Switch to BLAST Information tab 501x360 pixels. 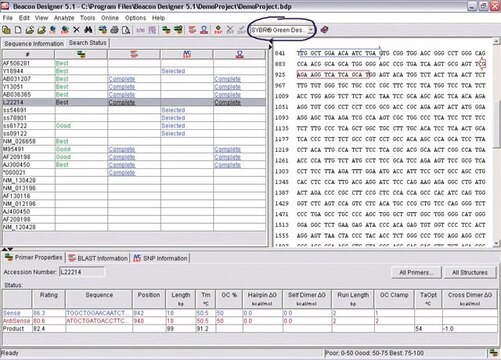[98, 258]
